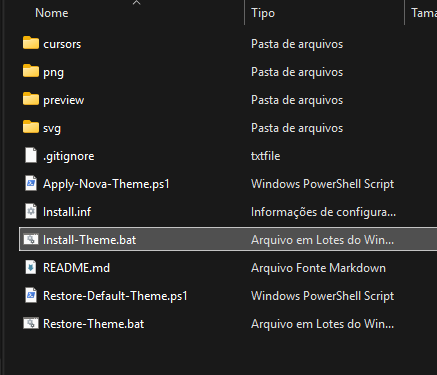Image resolution: width=437 pixels, height=375 pixels.
Task: Click 'Arquivo em Lotes' type of Install-Theme.bat
Action: 323,240
